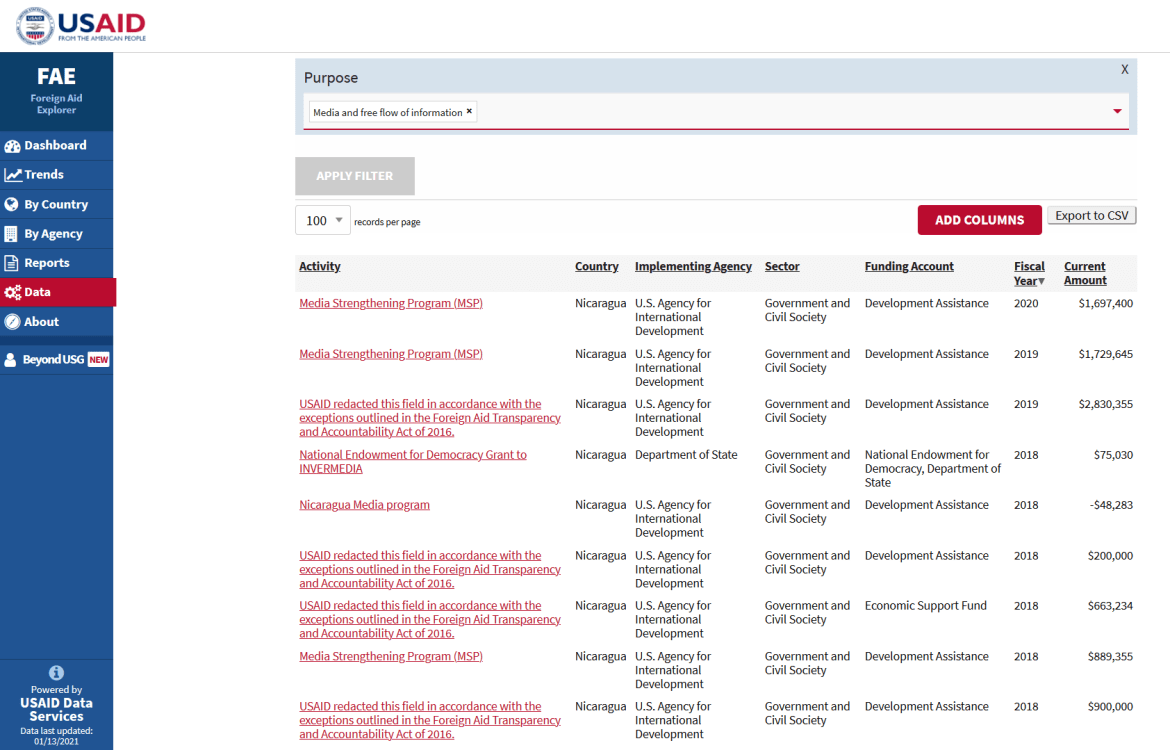Screen dimensions: 1170x750
Task: Open the Reports menu item
Action: (x=57, y=263)
